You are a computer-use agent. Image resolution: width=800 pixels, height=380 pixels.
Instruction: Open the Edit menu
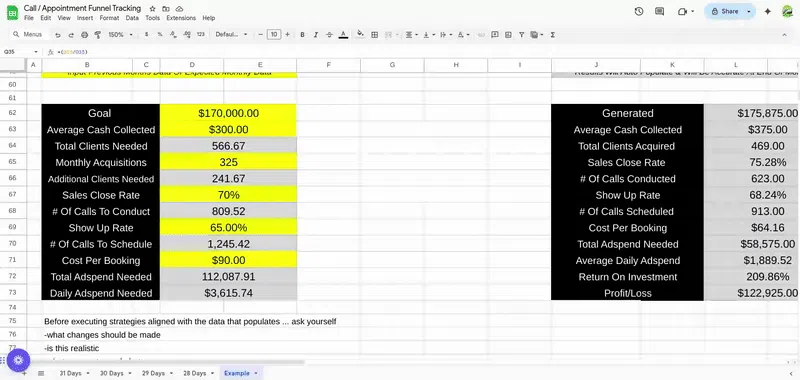tap(45, 18)
